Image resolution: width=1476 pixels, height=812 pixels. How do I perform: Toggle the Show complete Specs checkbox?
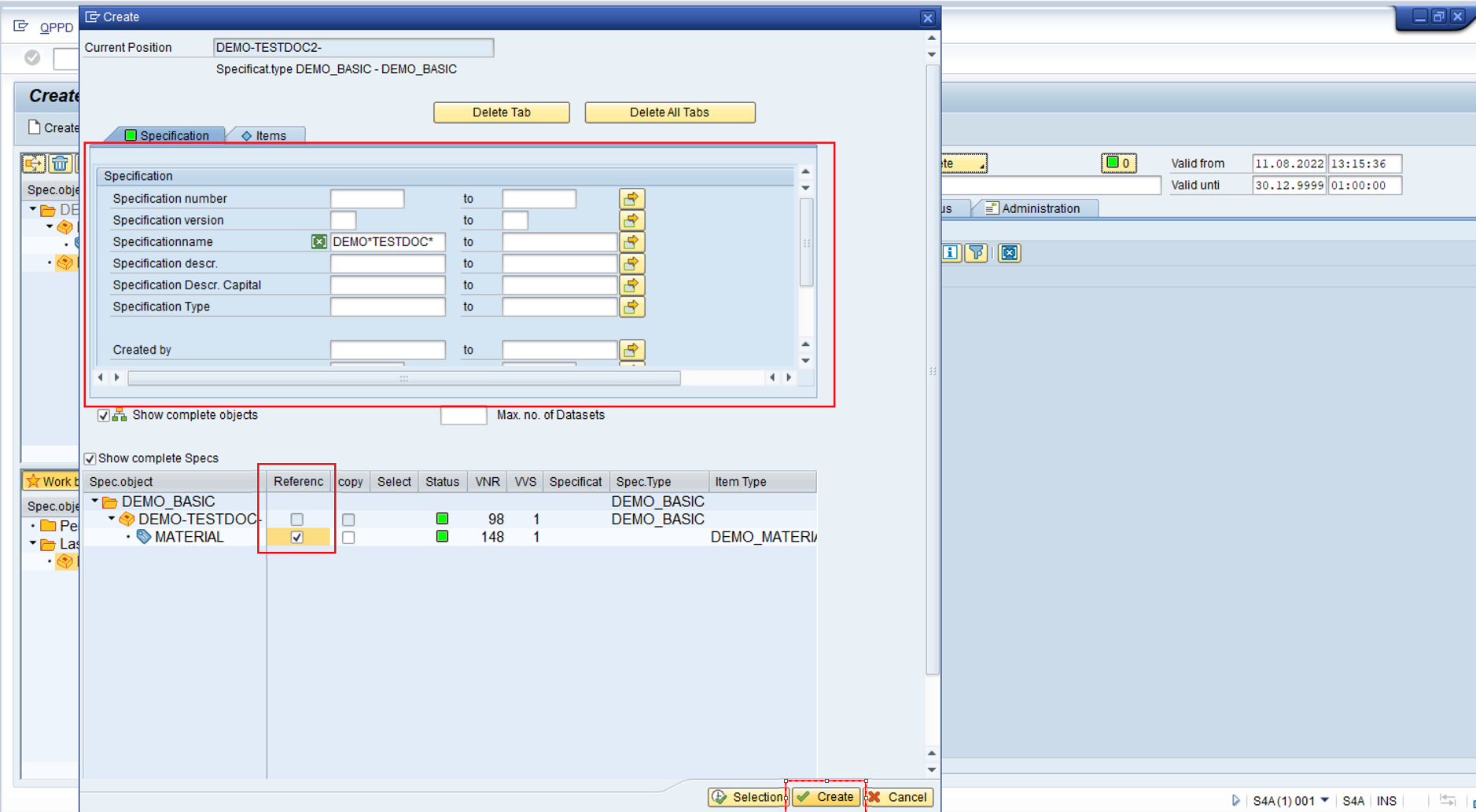pyautogui.click(x=90, y=458)
